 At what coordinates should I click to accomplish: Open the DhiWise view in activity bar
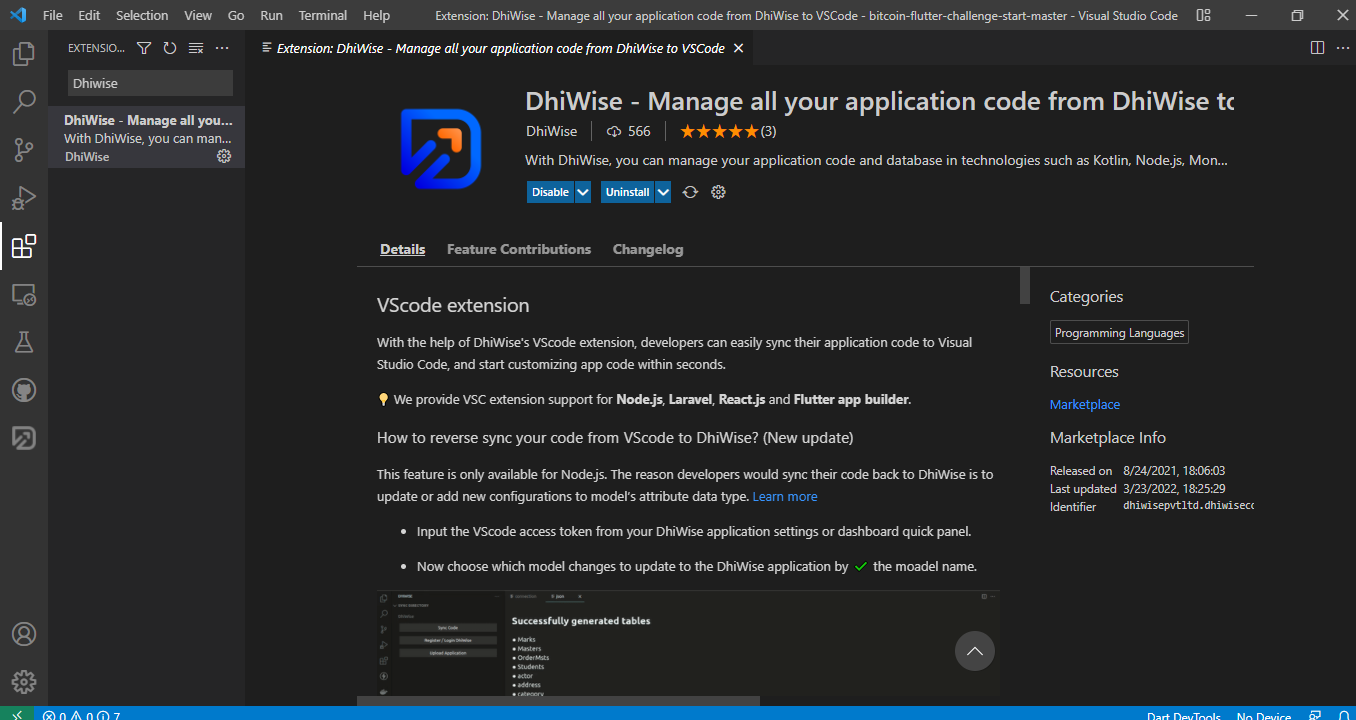(x=24, y=438)
